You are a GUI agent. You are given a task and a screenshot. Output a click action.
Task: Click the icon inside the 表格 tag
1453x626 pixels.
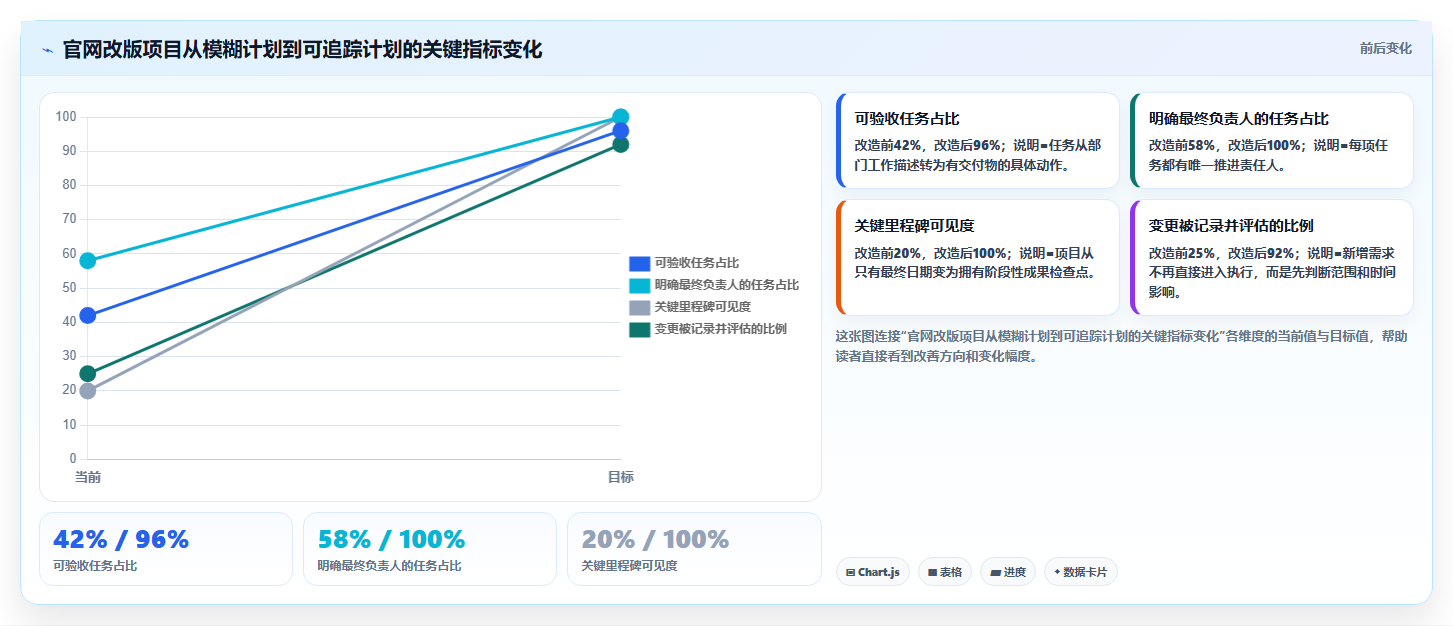pyautogui.click(x=932, y=573)
